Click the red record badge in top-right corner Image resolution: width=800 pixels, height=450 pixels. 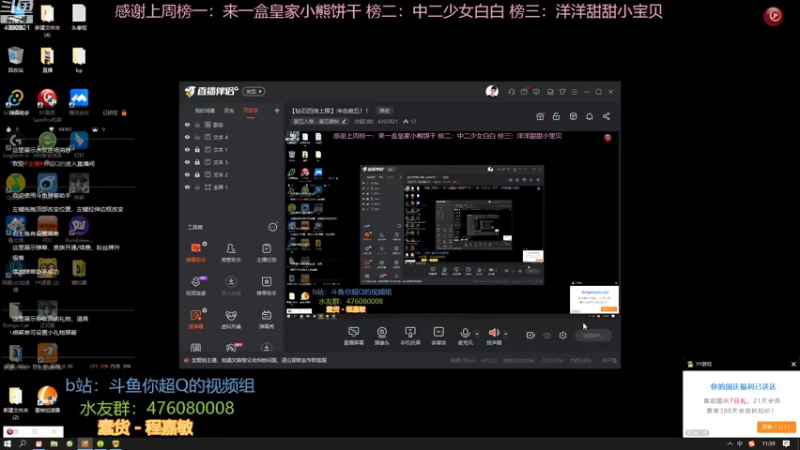coord(773,16)
